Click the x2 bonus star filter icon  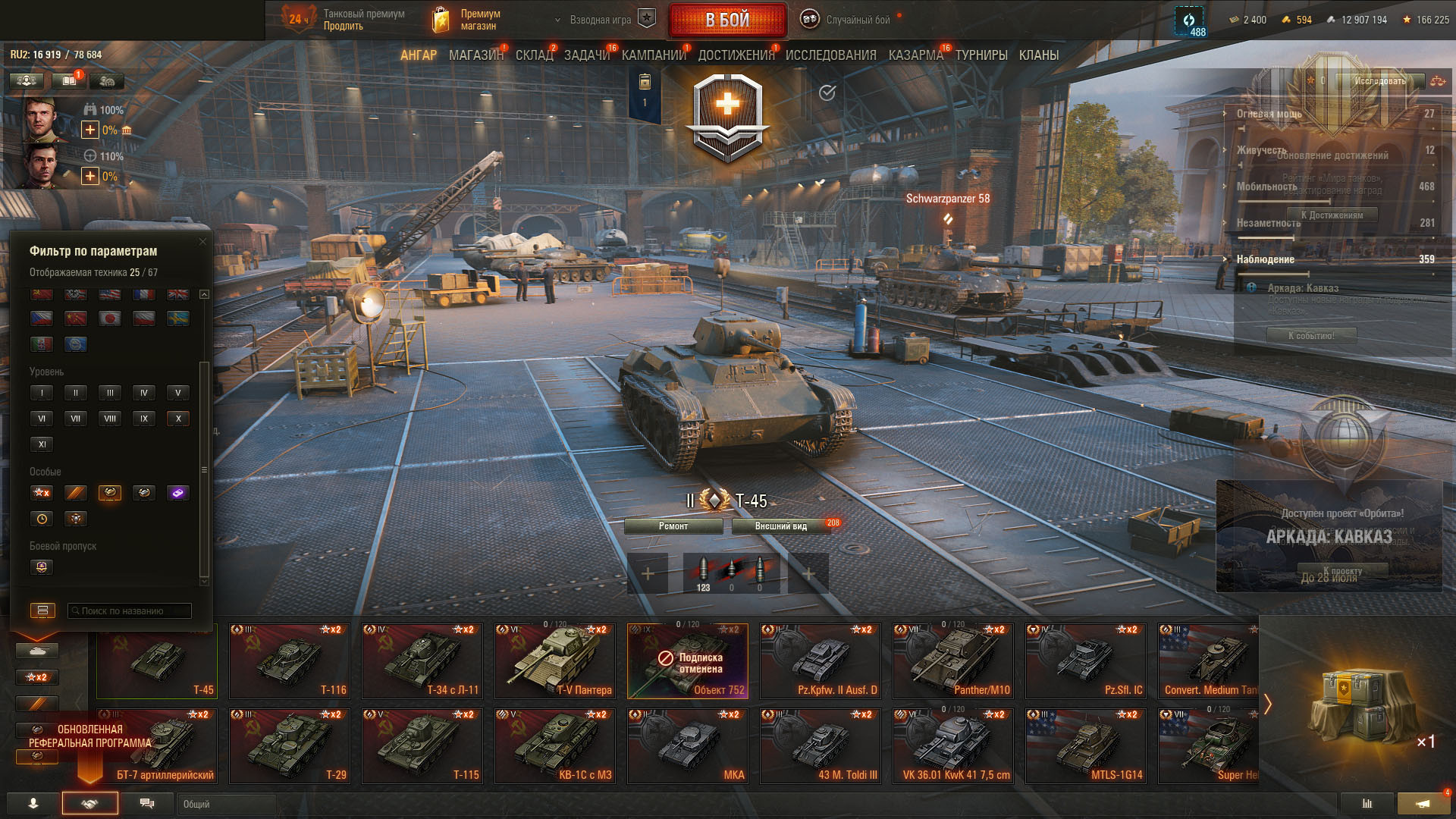[x=42, y=493]
